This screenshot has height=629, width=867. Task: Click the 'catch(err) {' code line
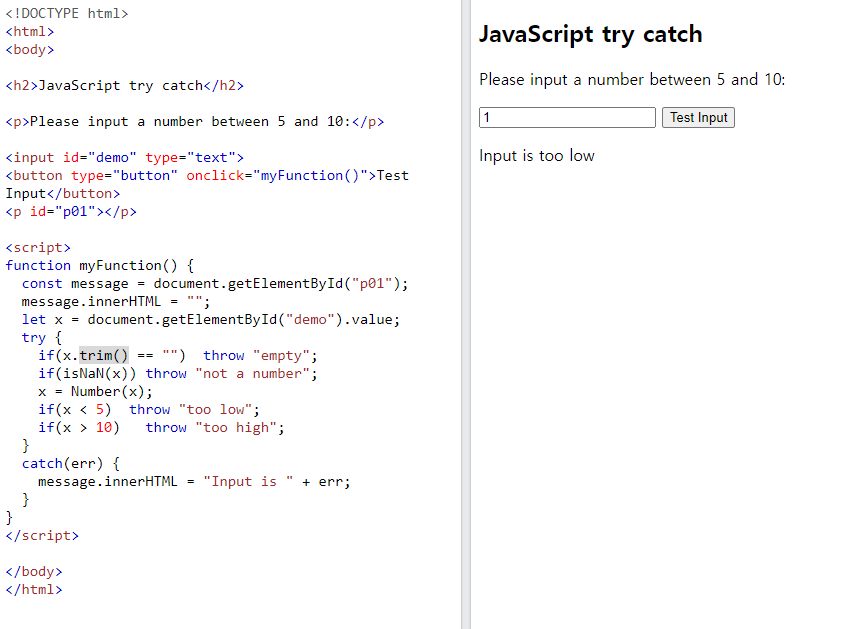[71, 464]
